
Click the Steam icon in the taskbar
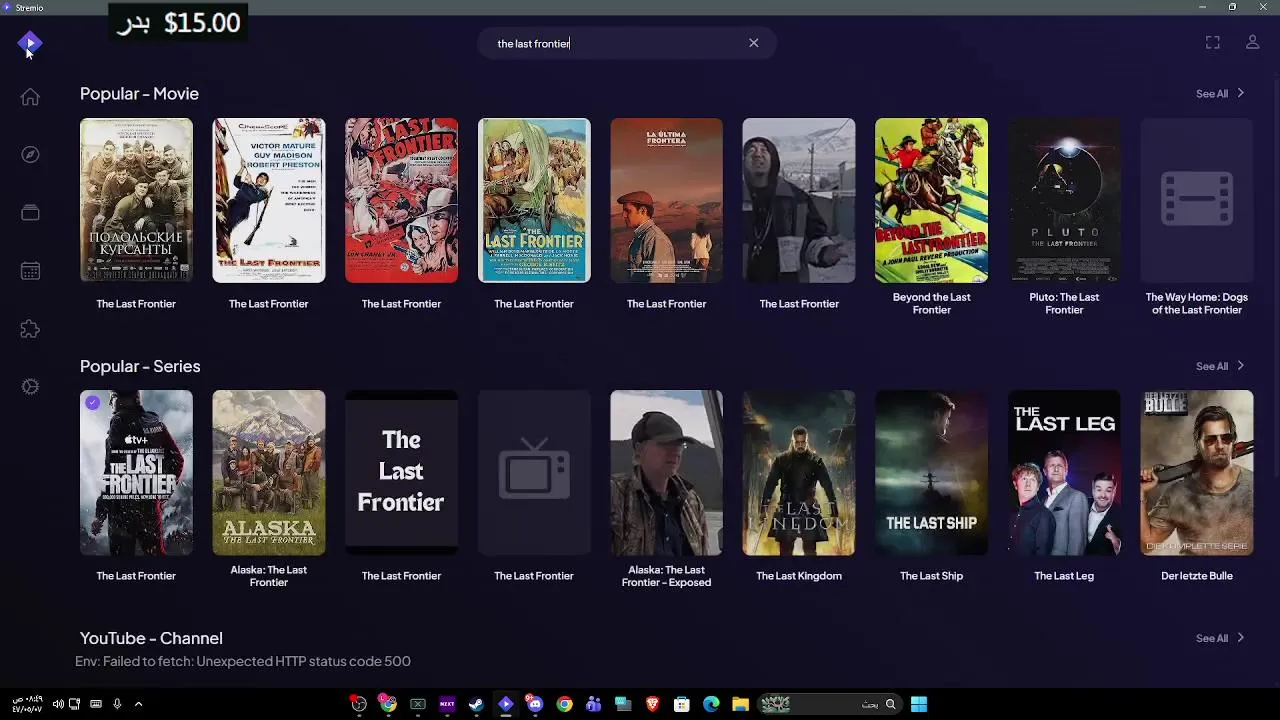476,704
